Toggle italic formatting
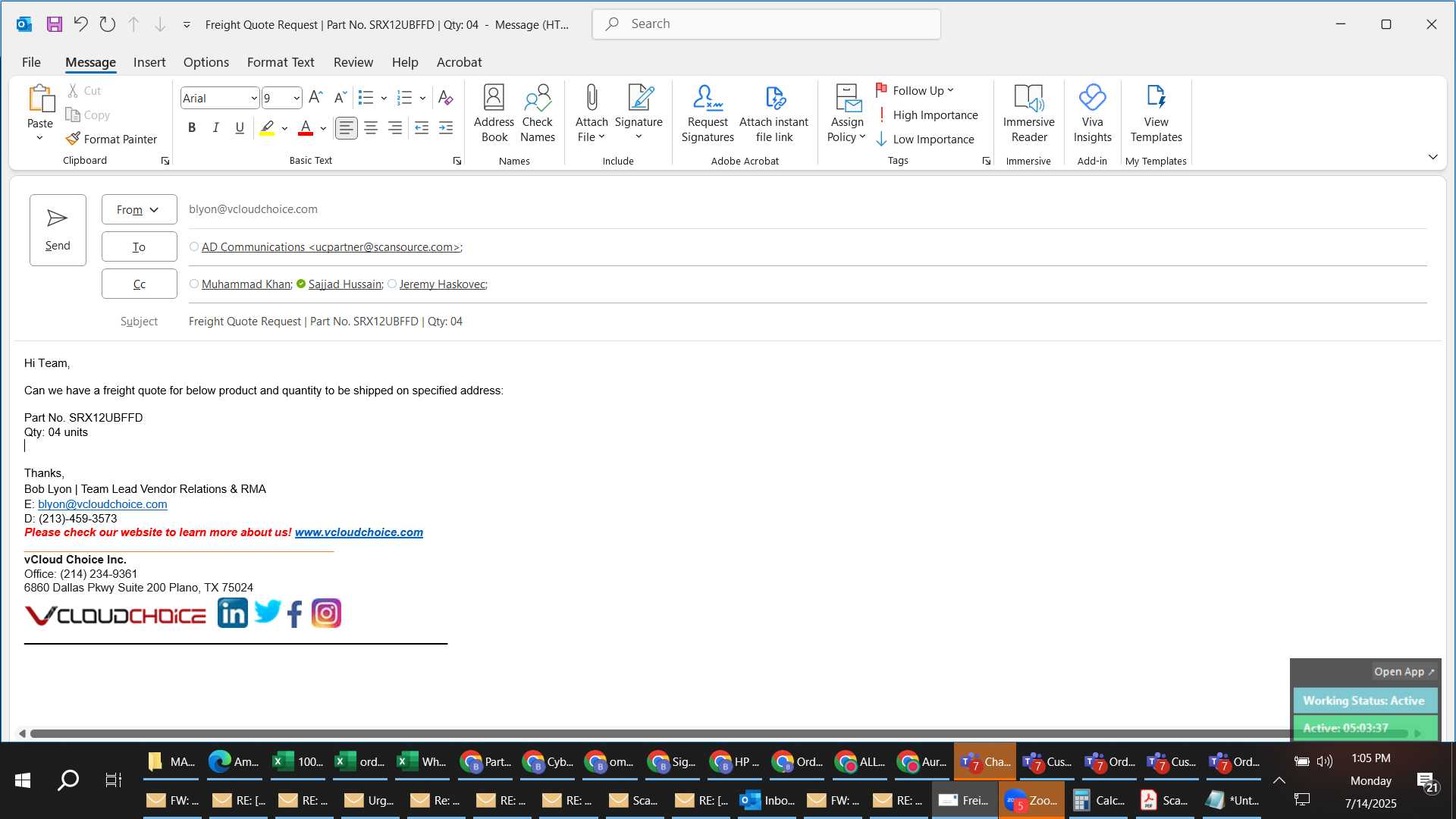1456x819 pixels. pos(216,128)
